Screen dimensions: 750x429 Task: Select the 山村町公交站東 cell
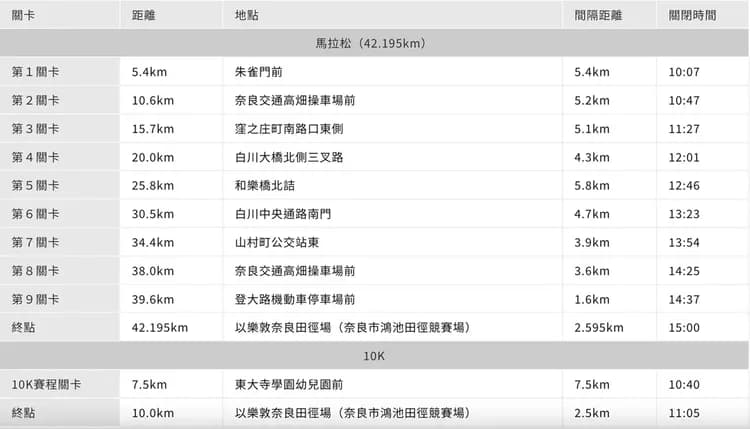(x=277, y=242)
